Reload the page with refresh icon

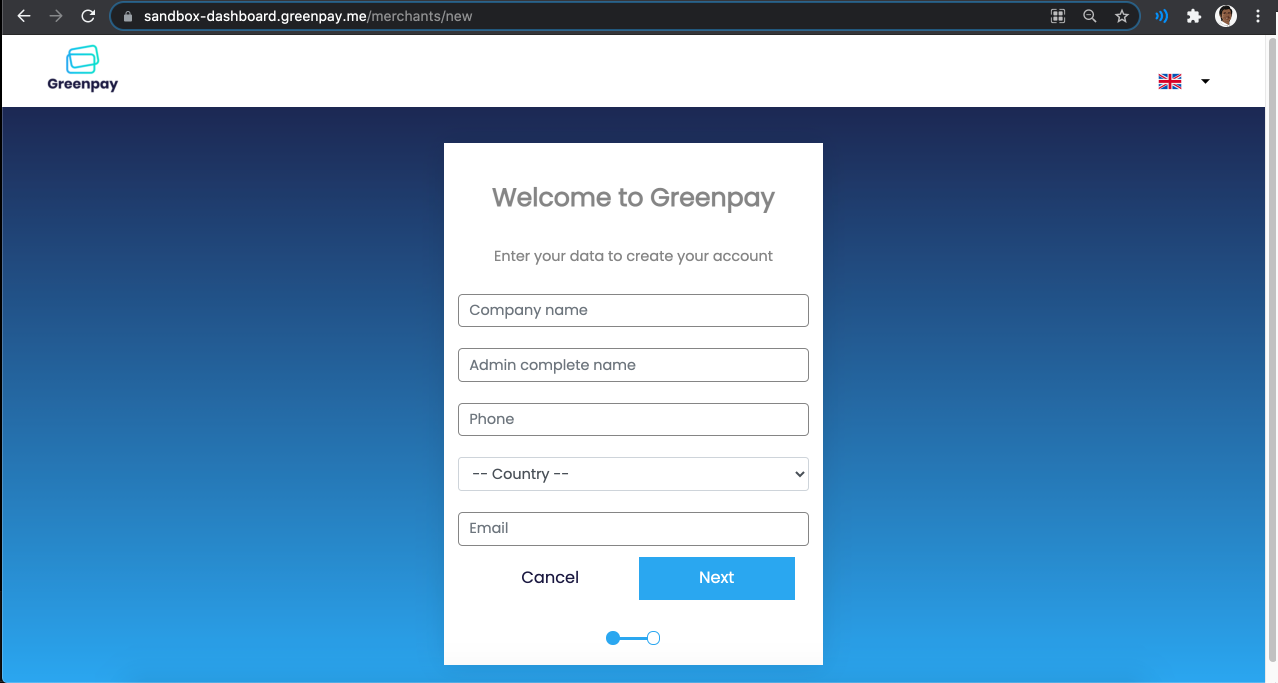(x=88, y=16)
